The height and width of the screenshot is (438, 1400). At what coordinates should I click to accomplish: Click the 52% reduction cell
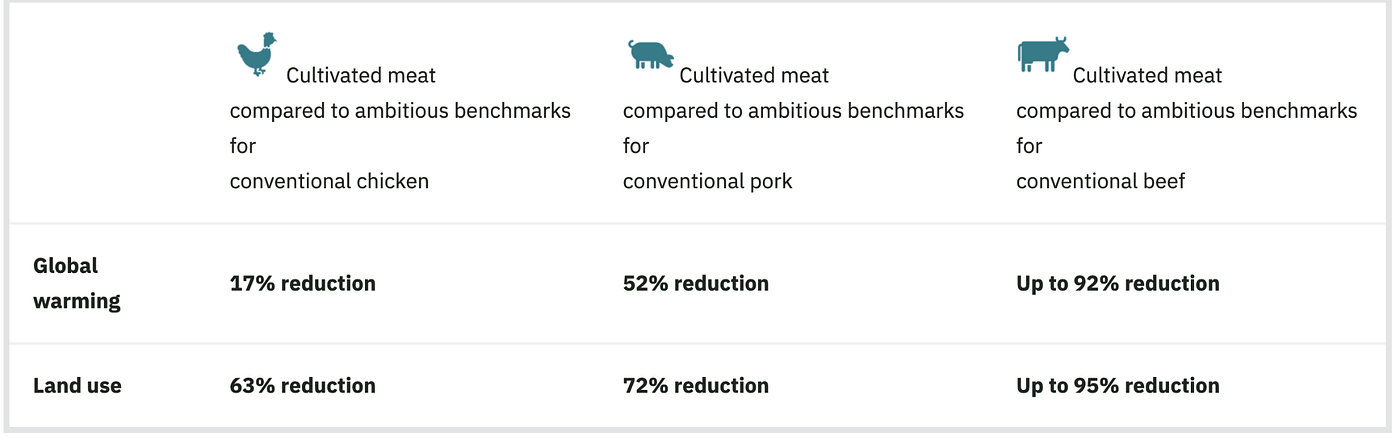(696, 283)
